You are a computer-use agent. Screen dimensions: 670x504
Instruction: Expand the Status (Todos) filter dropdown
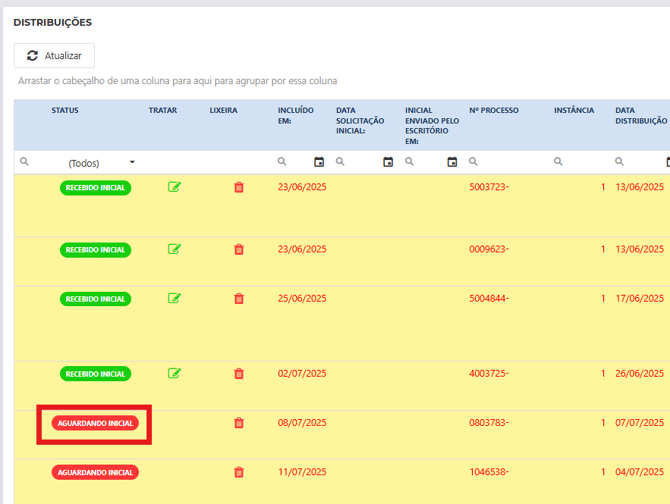tap(132, 162)
